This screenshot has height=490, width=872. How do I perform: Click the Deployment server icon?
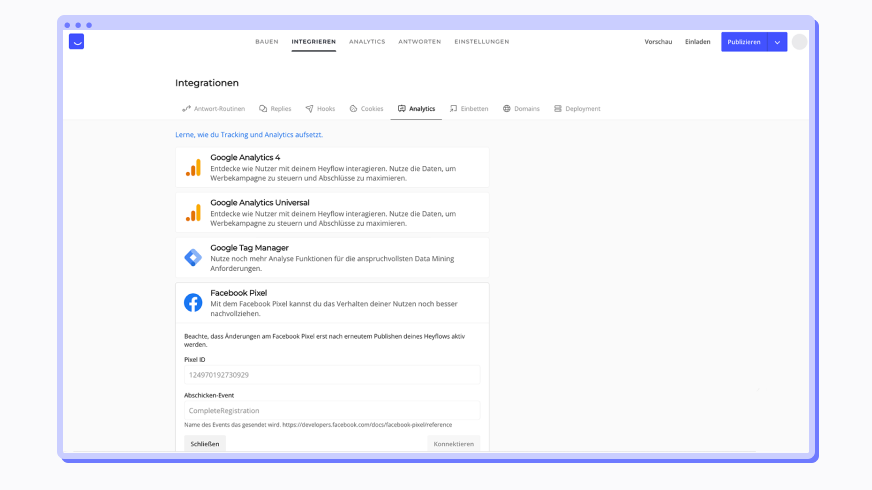coord(558,108)
